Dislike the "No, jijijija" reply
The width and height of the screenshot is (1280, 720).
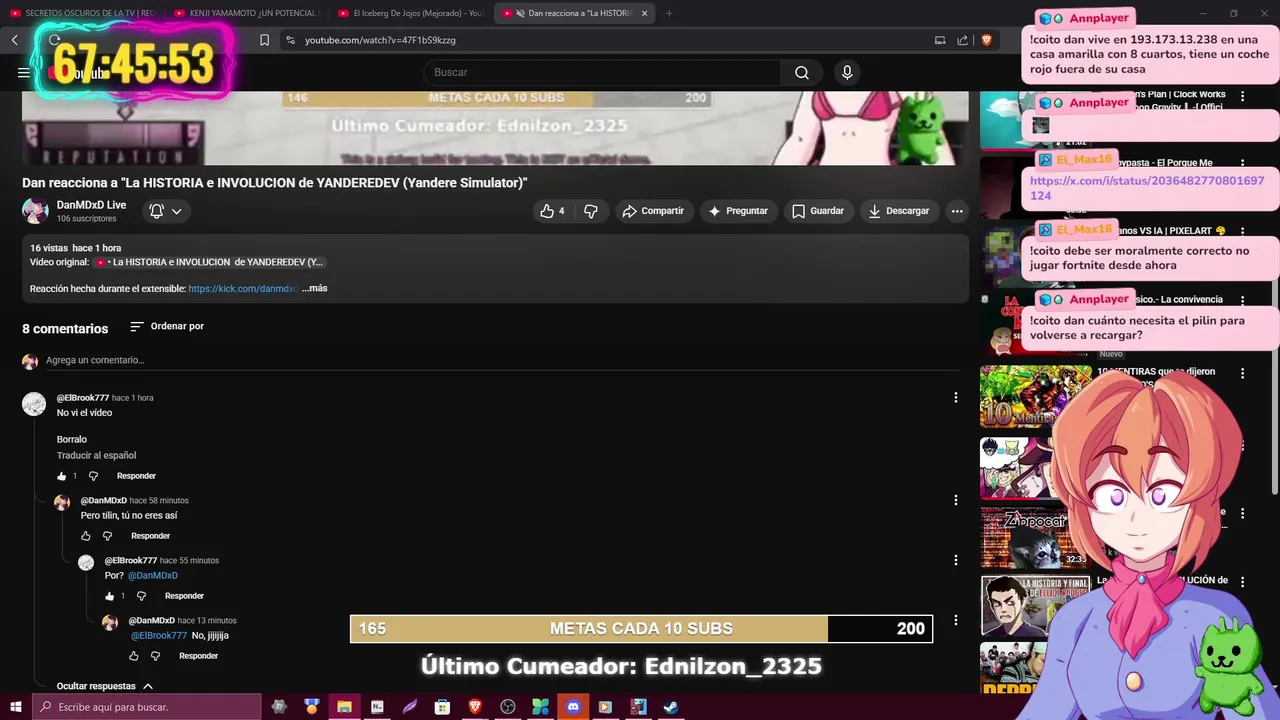pyautogui.click(x=155, y=656)
